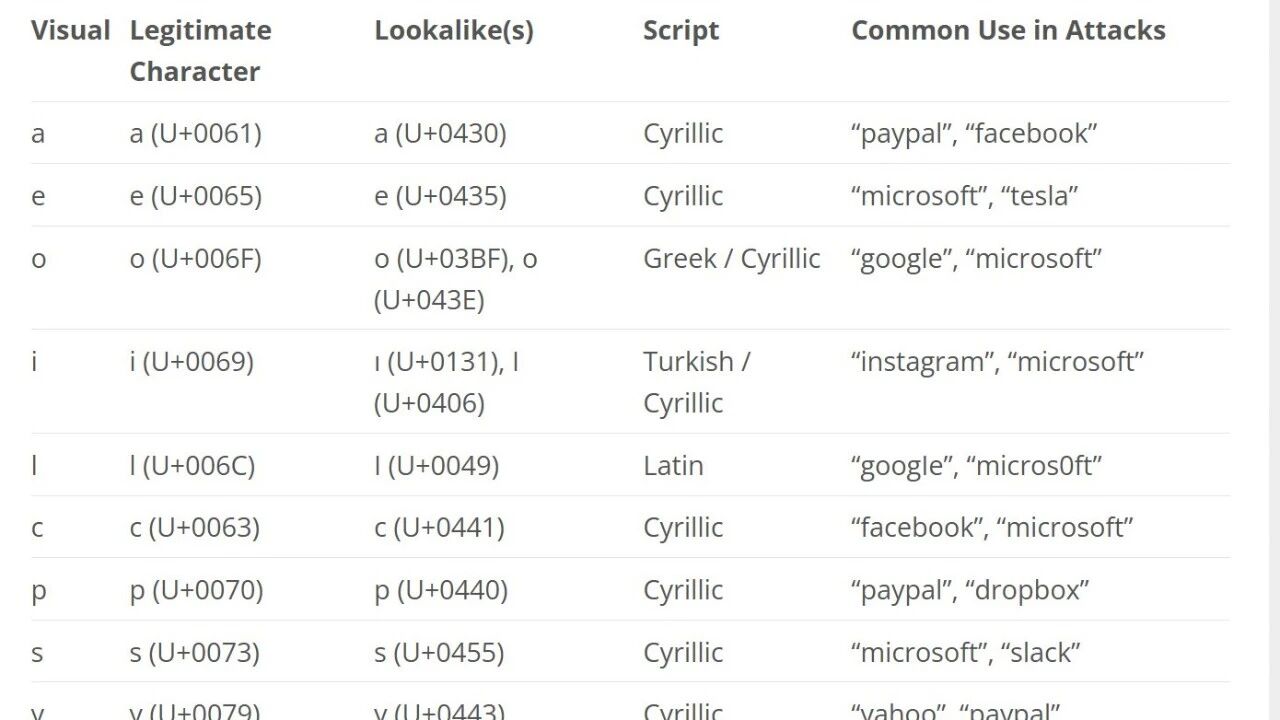Click the Script column header
The height and width of the screenshot is (720, 1280).
[x=681, y=30]
